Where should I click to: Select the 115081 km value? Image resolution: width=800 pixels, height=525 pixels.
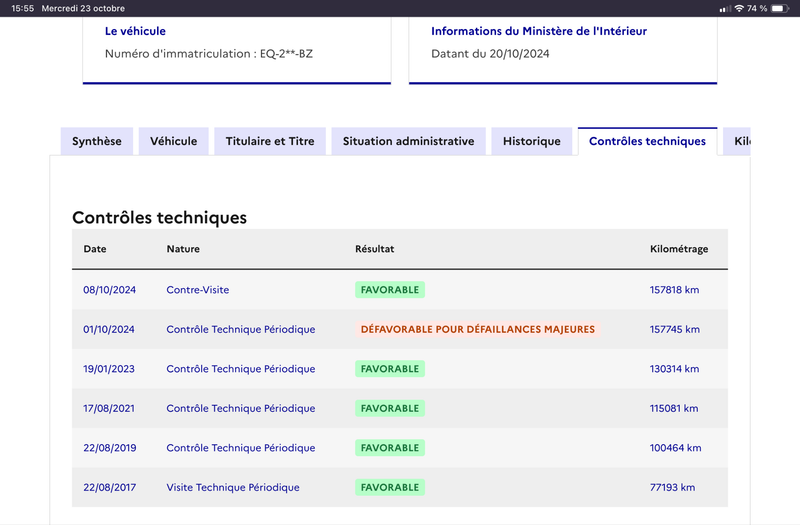(x=674, y=408)
